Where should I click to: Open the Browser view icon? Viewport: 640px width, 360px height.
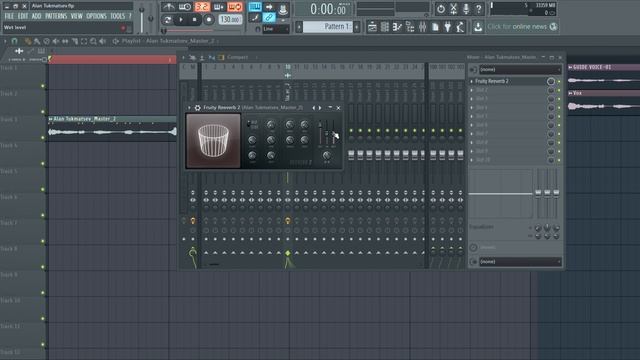pyautogui.click(x=410, y=27)
